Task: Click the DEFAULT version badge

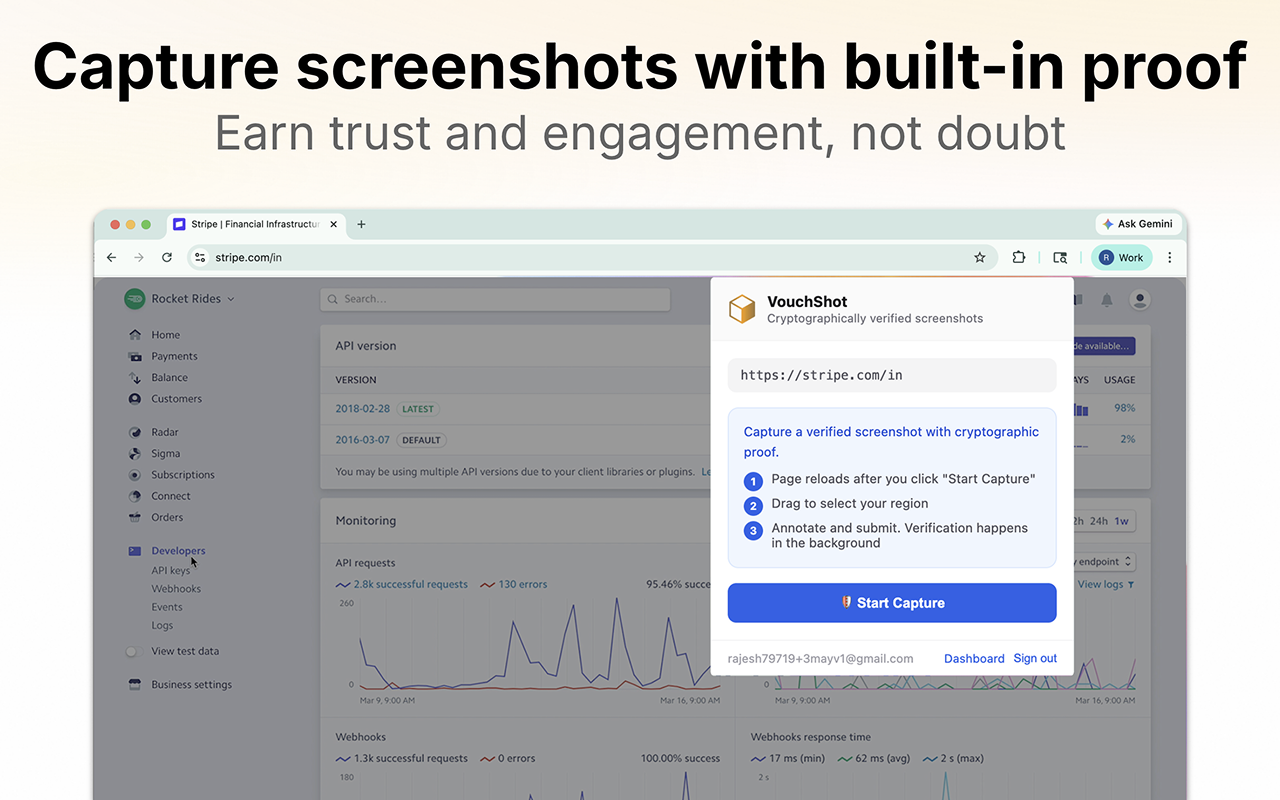Action: click(421, 440)
